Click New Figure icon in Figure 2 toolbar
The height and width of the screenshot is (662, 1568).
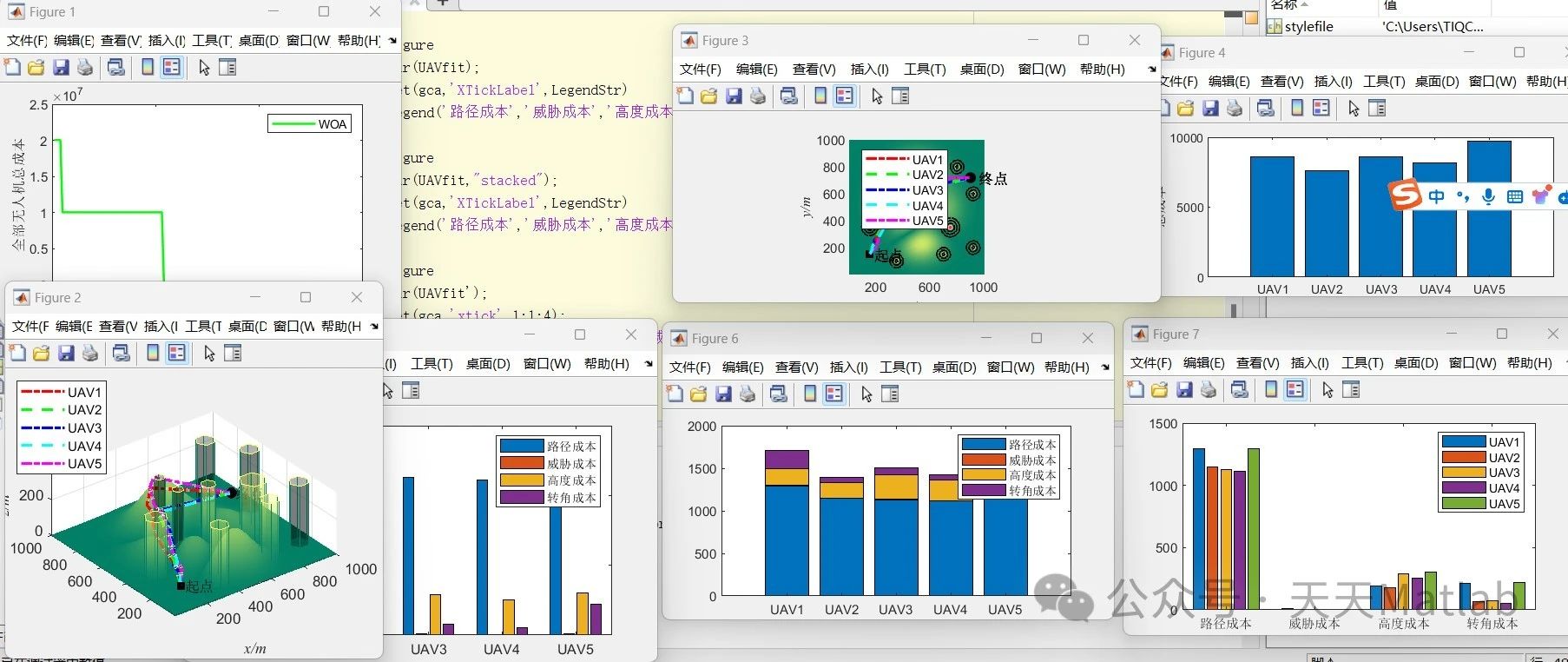tap(17, 353)
